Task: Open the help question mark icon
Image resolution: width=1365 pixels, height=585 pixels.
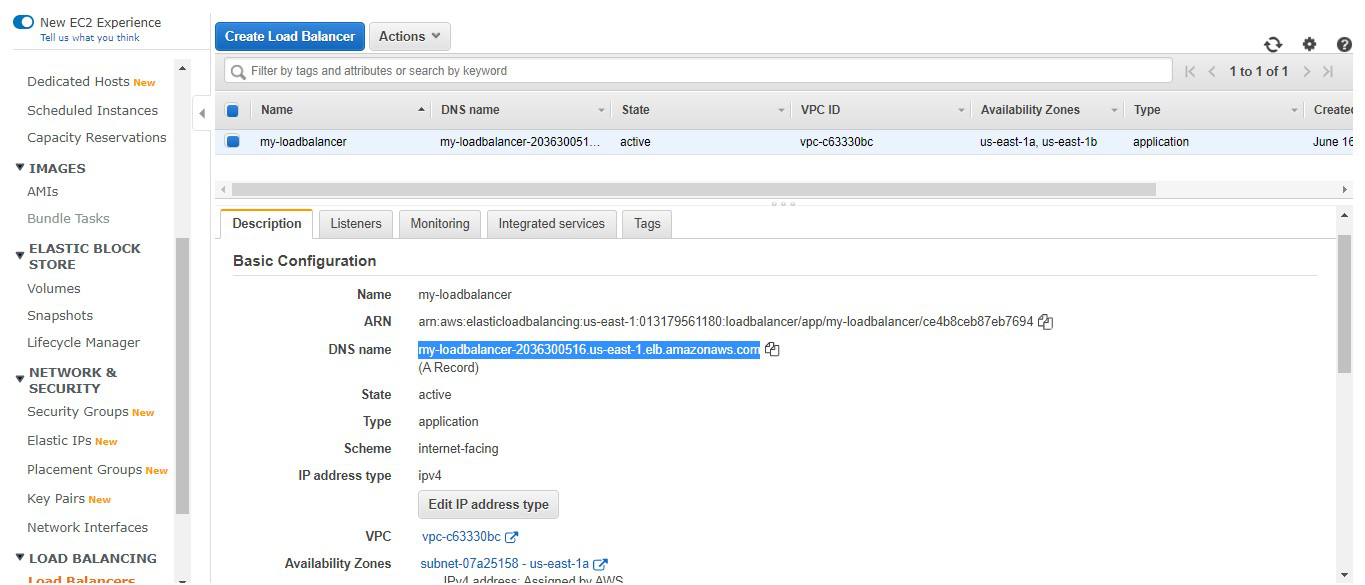Action: [1344, 44]
